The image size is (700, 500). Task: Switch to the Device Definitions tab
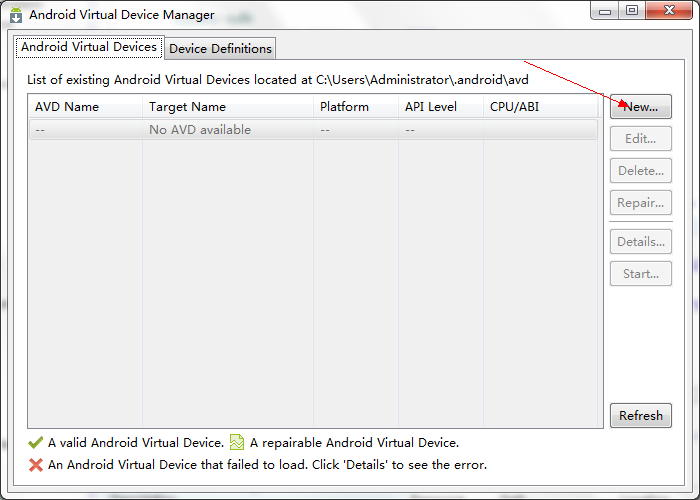click(221, 49)
